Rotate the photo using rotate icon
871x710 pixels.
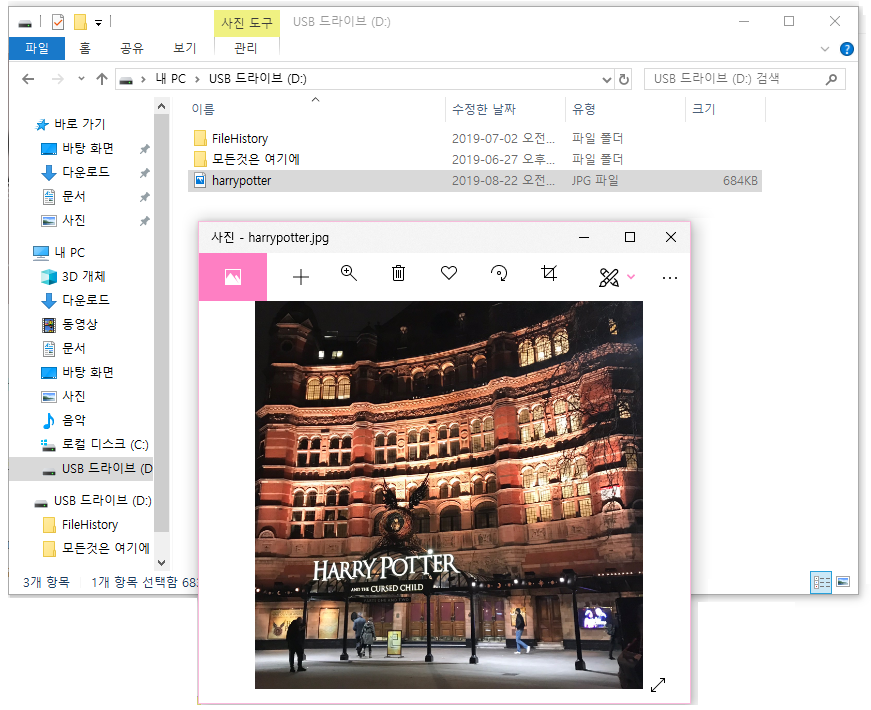(x=499, y=273)
